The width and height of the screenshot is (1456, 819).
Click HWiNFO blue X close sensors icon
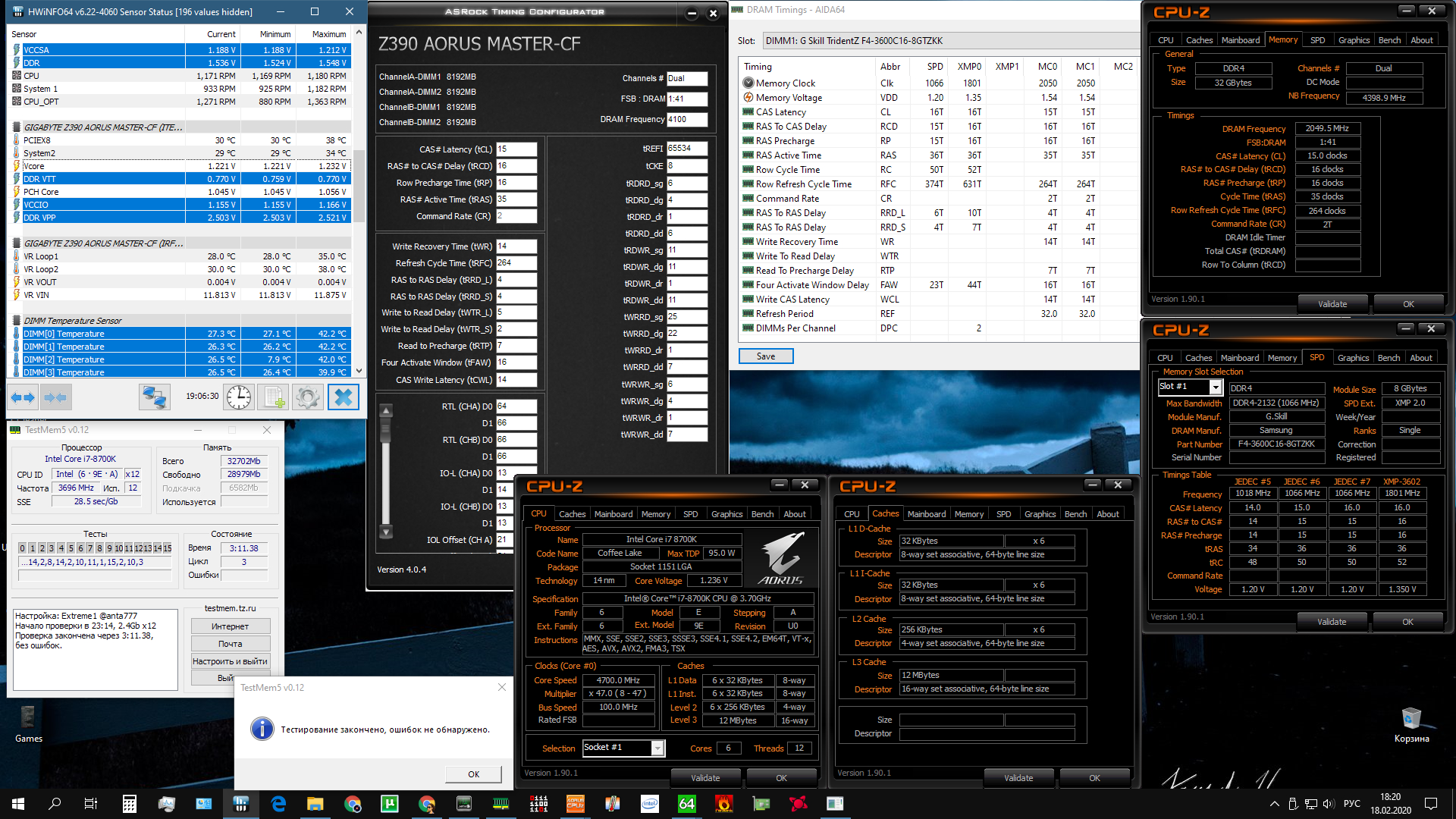click(343, 397)
